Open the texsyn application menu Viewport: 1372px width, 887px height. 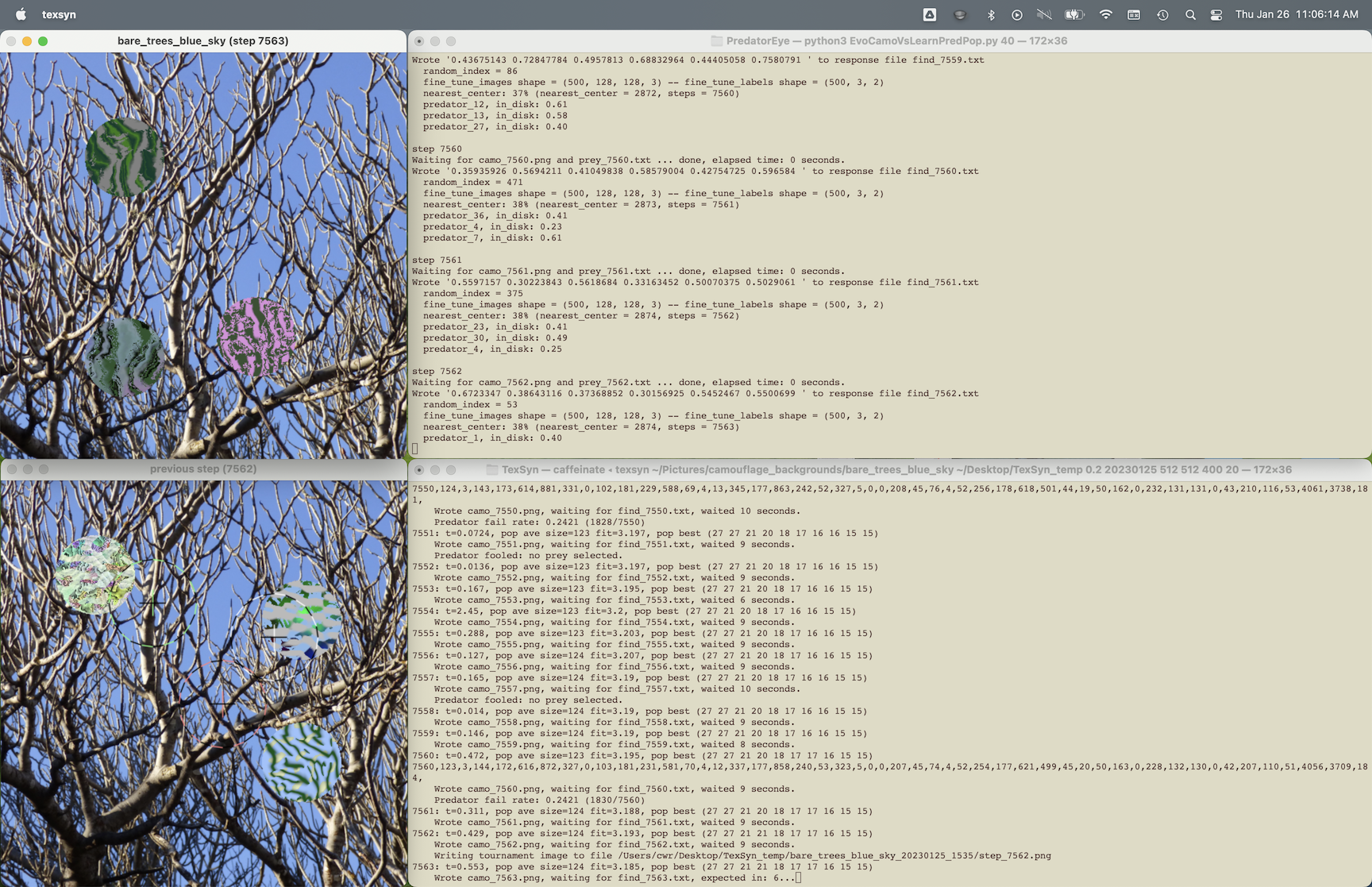point(59,14)
